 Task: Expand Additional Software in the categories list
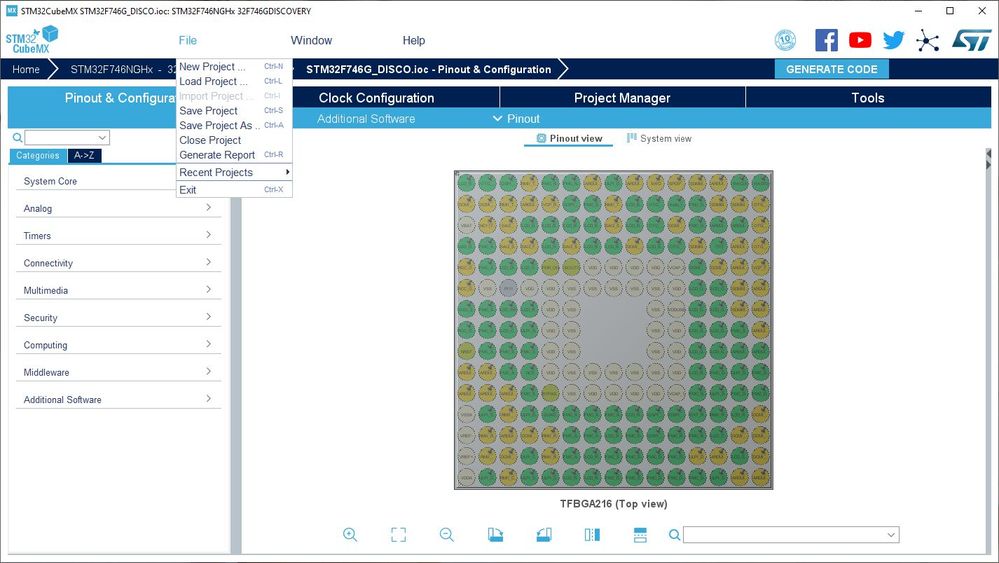click(118, 399)
